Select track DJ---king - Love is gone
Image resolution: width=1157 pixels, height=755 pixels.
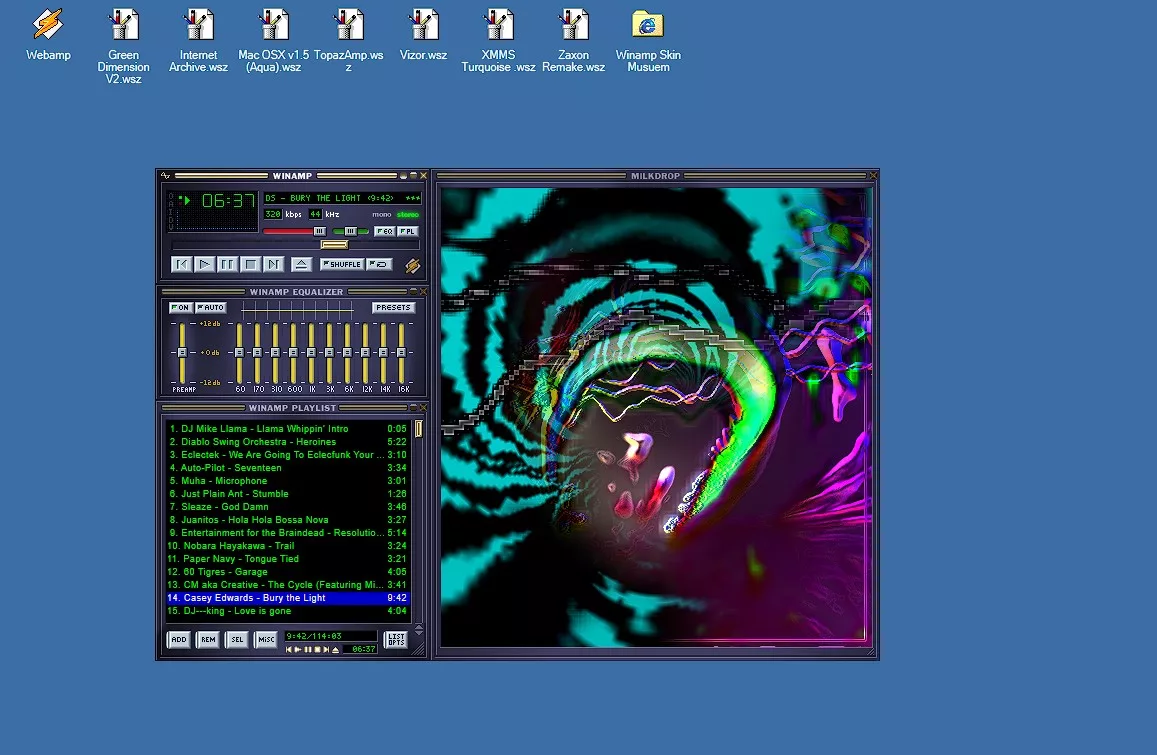[287, 610]
